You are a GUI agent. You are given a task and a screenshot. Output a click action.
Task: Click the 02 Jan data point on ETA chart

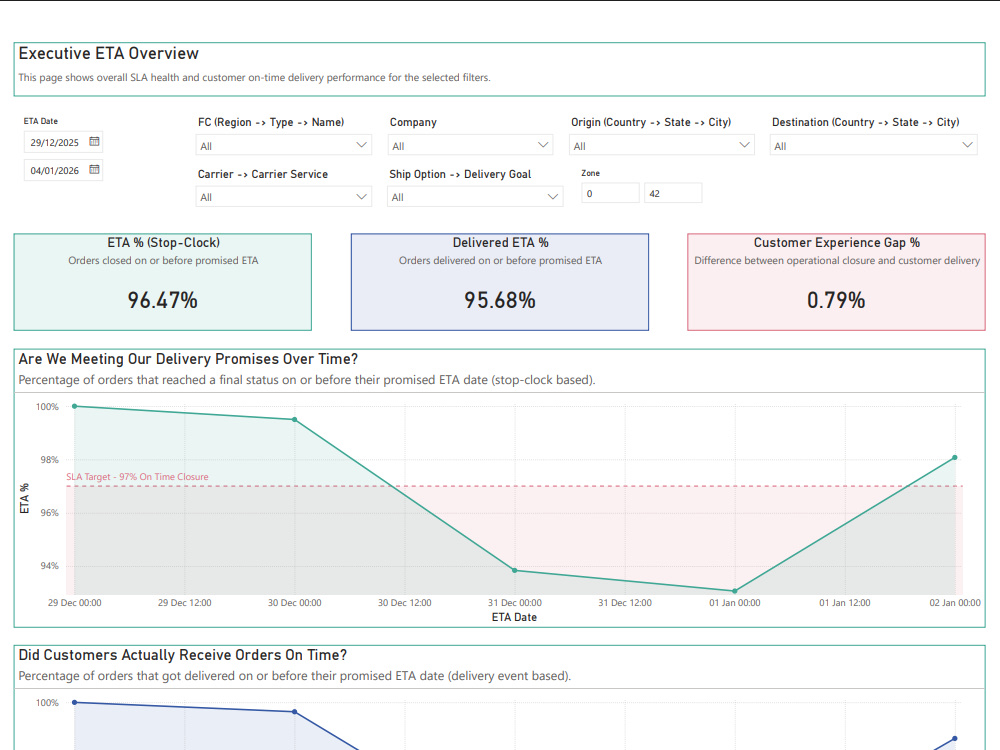955,457
